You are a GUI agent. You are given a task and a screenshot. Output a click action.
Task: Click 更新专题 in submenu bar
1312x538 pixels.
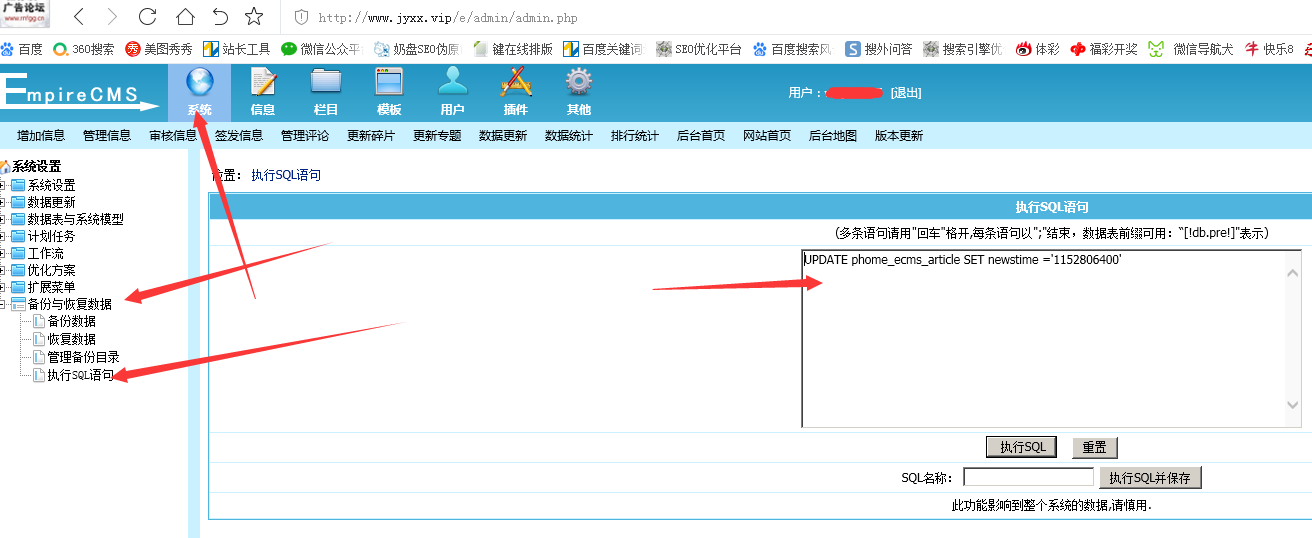(437, 136)
